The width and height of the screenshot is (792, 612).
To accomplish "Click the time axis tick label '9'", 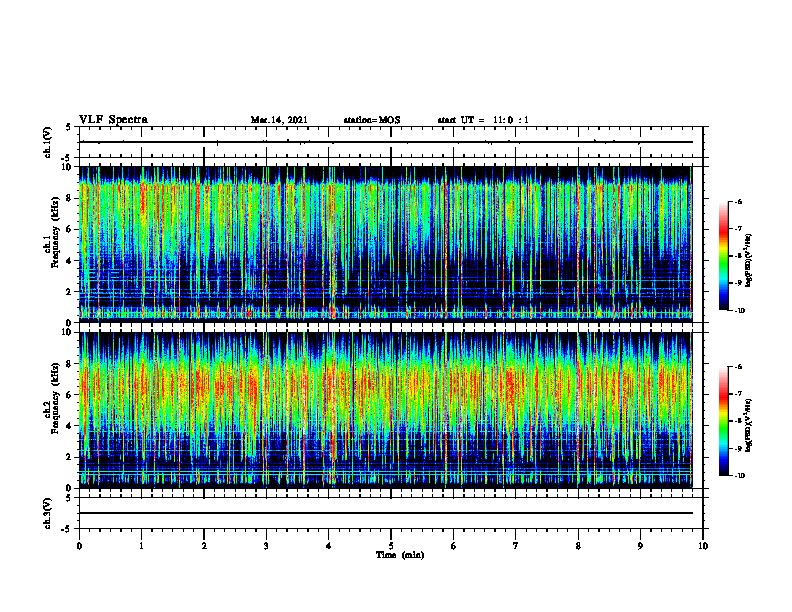I will pos(640,546).
